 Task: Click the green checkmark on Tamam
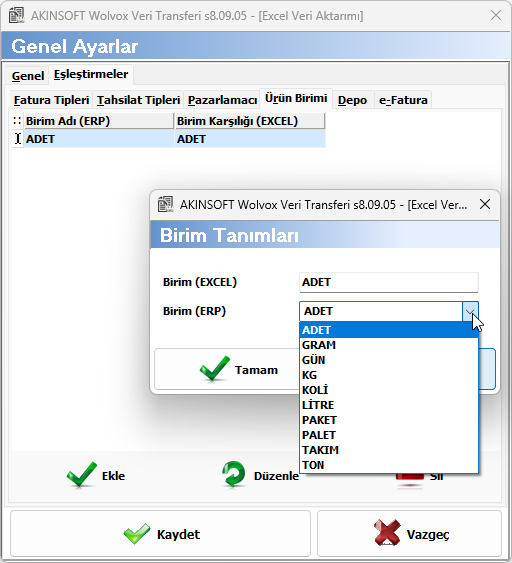tap(215, 368)
